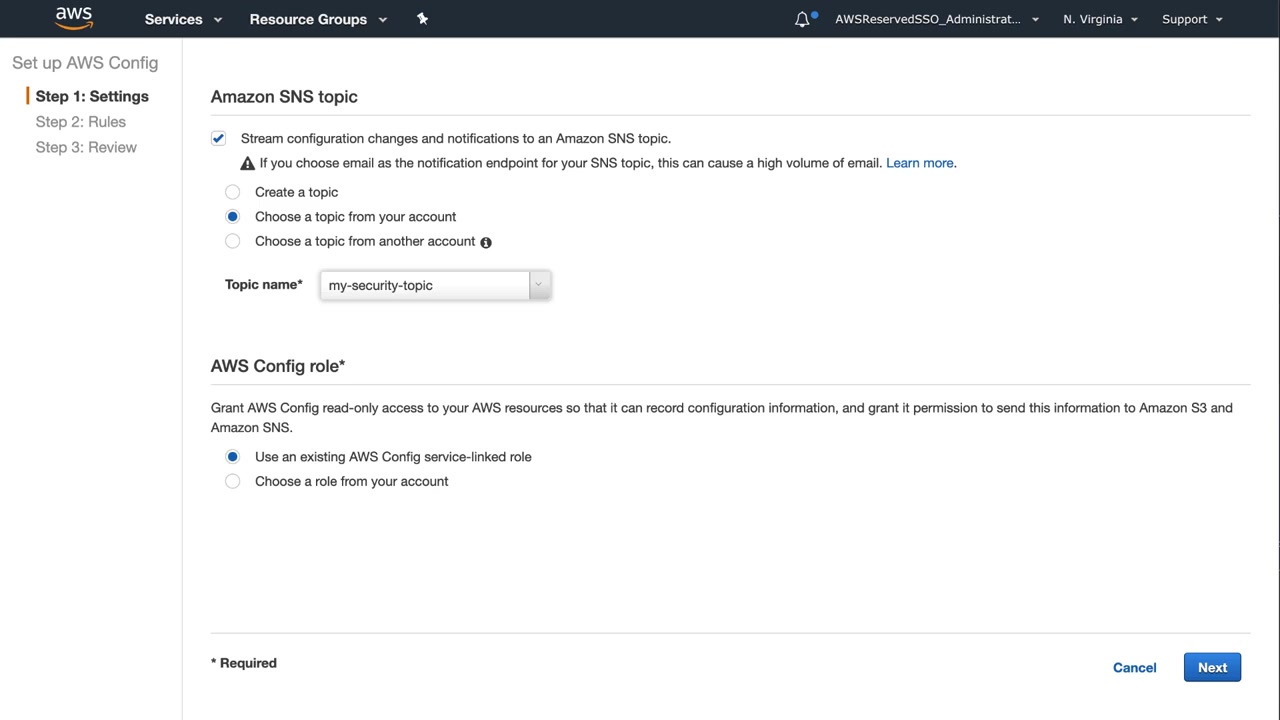Open the notifications bell icon
The height and width of the screenshot is (720, 1280).
tap(802, 19)
